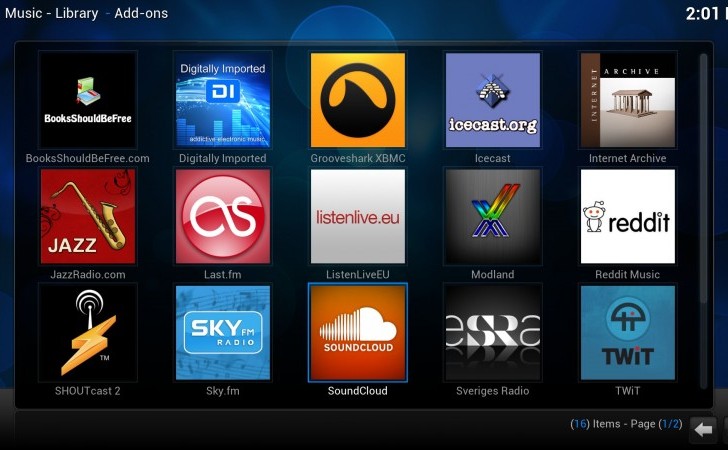Click the Last.fm caption text

pos(223,274)
